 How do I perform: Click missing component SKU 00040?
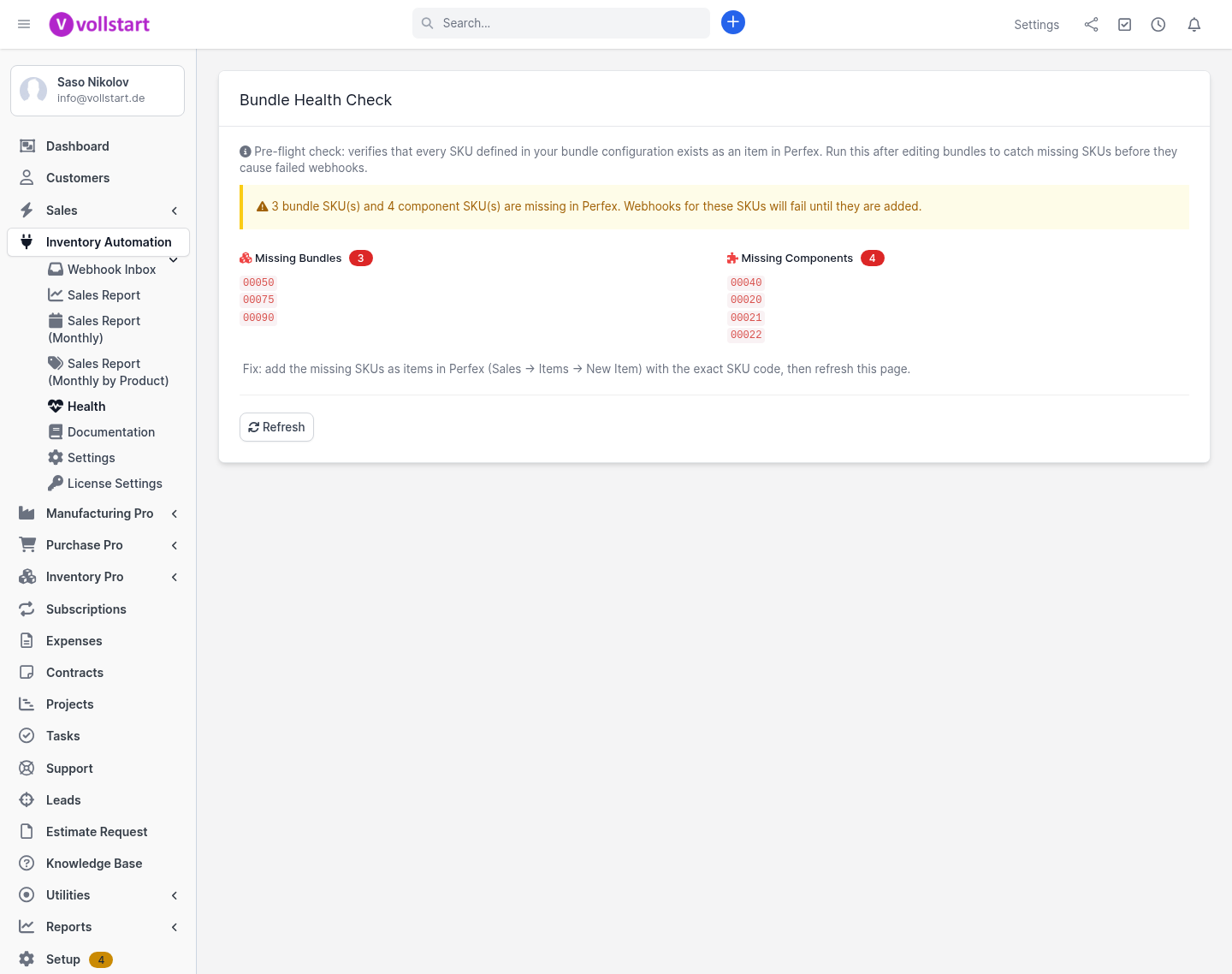746,282
